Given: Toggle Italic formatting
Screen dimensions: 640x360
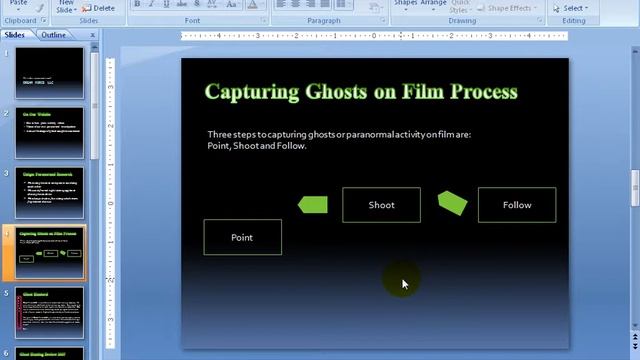Looking at the screenshot, I should 152,4.
